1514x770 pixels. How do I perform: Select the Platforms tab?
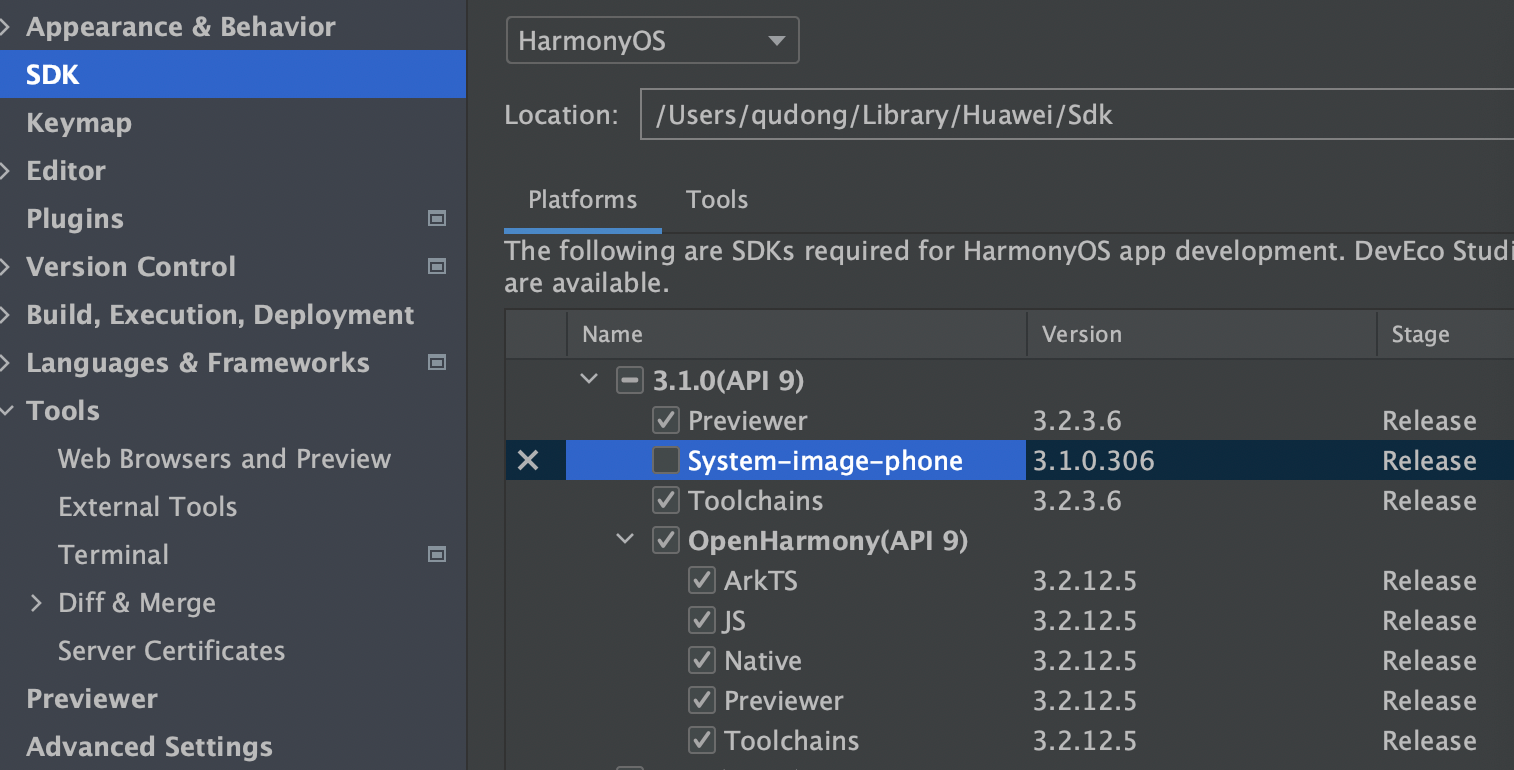(582, 200)
